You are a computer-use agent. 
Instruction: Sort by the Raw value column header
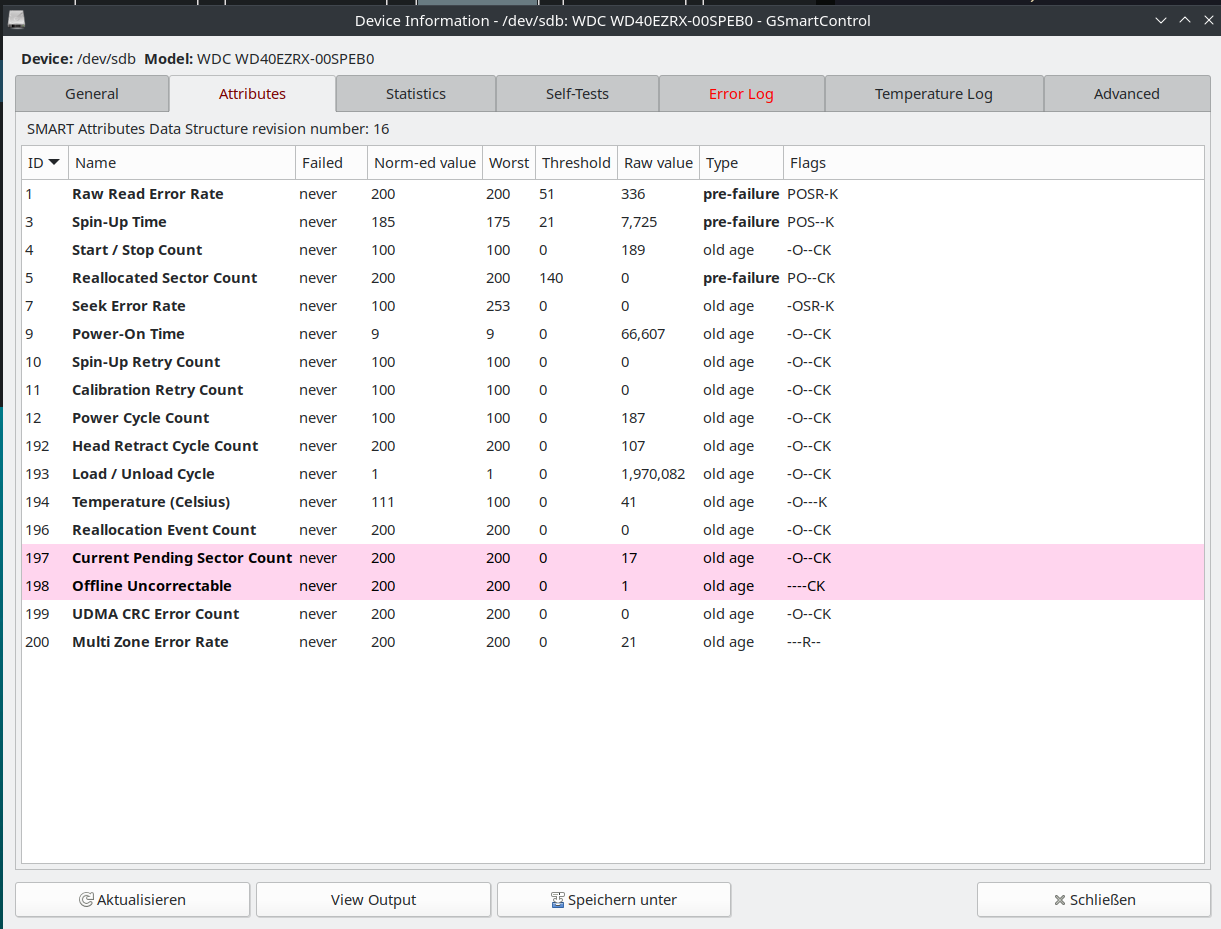658,163
